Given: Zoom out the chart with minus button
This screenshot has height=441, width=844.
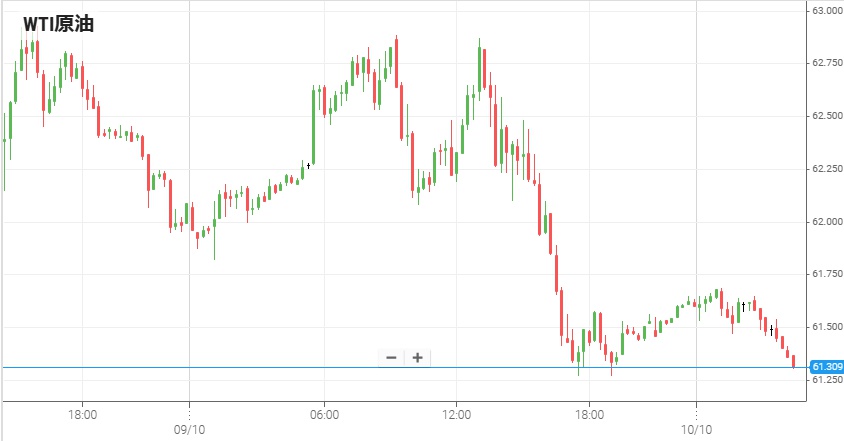Looking at the screenshot, I should pyautogui.click(x=391, y=357).
